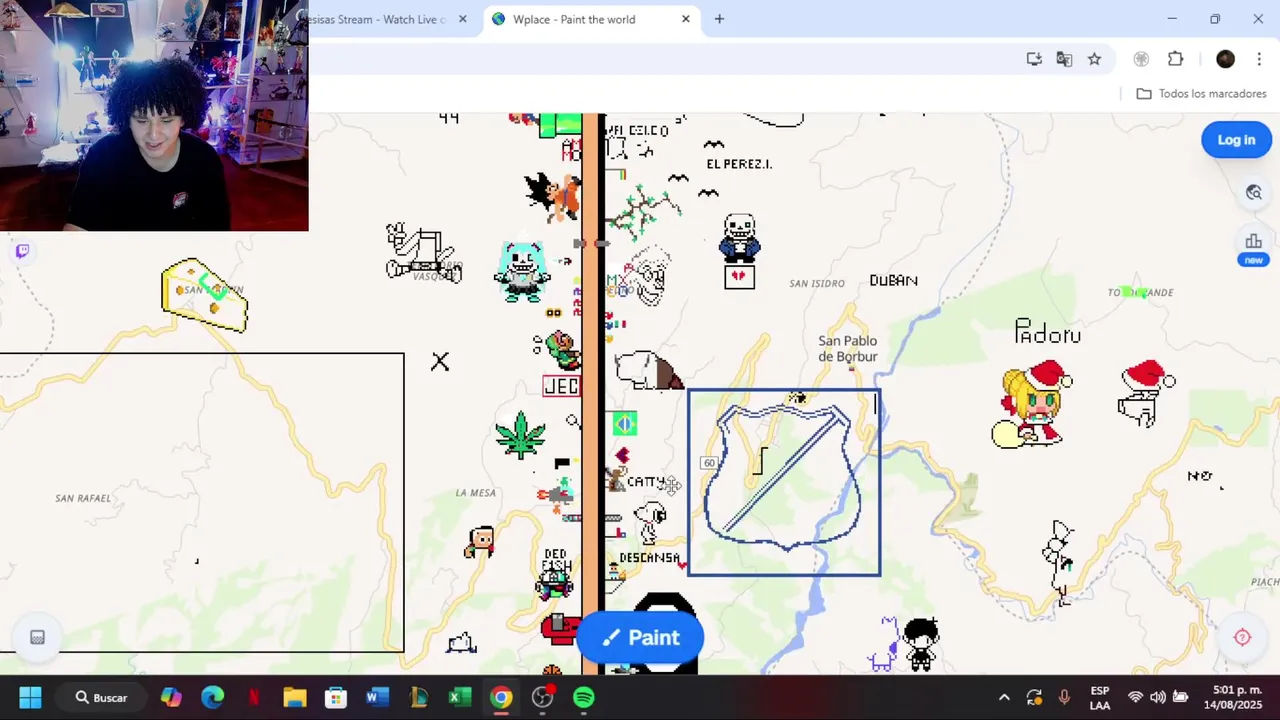
Task: Click the DUBAN pixel text
Action: tap(893, 281)
